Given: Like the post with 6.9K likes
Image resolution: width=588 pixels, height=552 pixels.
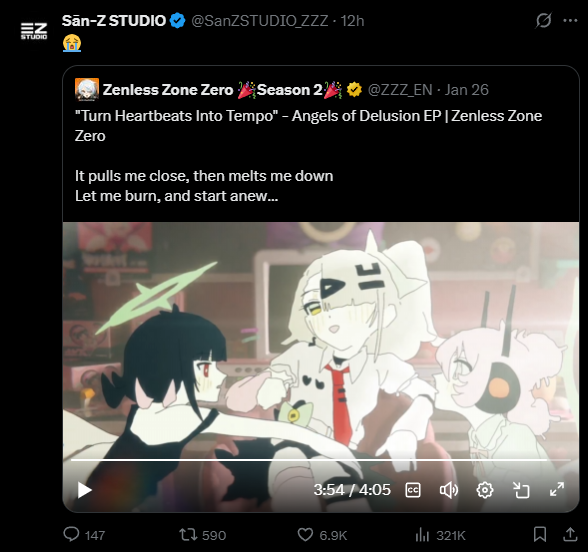Looking at the screenshot, I should tap(322, 535).
